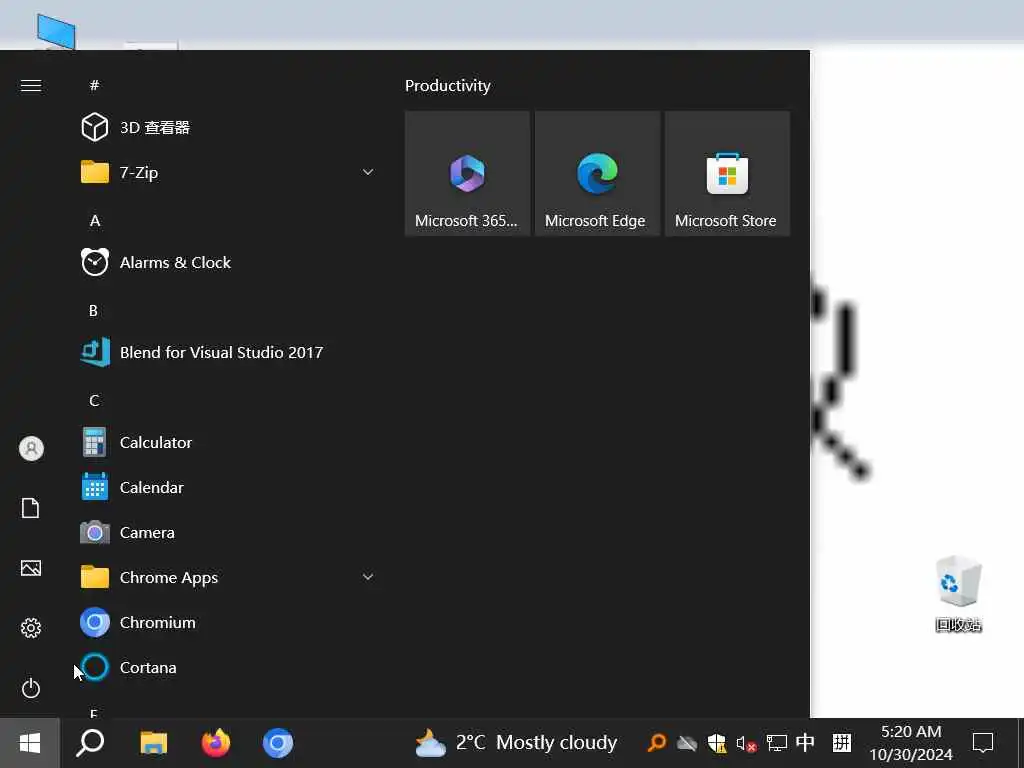The image size is (1024, 768).
Task: Open 3D 查看器 from the app list
Action: coord(228,127)
